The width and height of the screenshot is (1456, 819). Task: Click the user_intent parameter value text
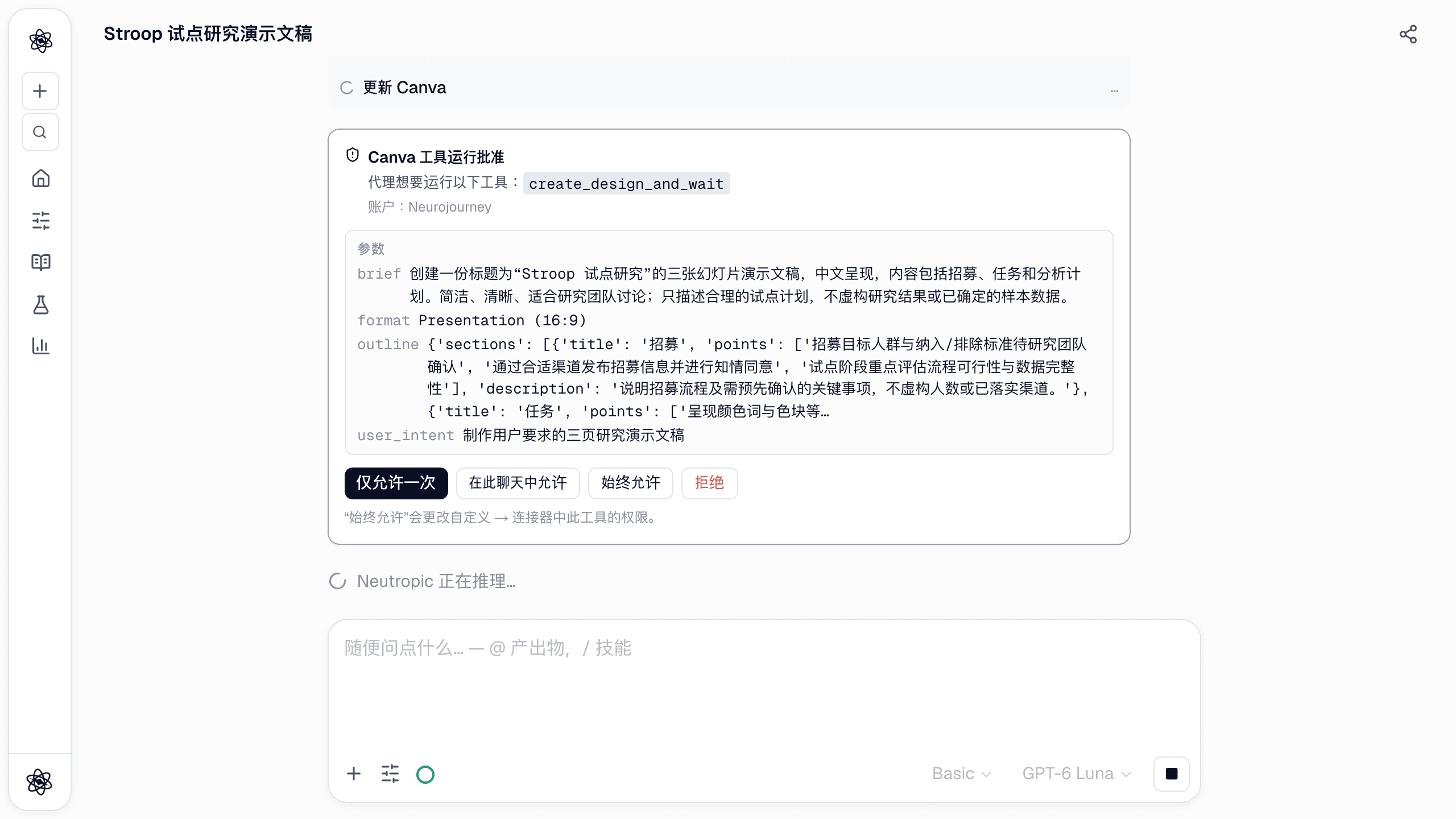(573, 435)
